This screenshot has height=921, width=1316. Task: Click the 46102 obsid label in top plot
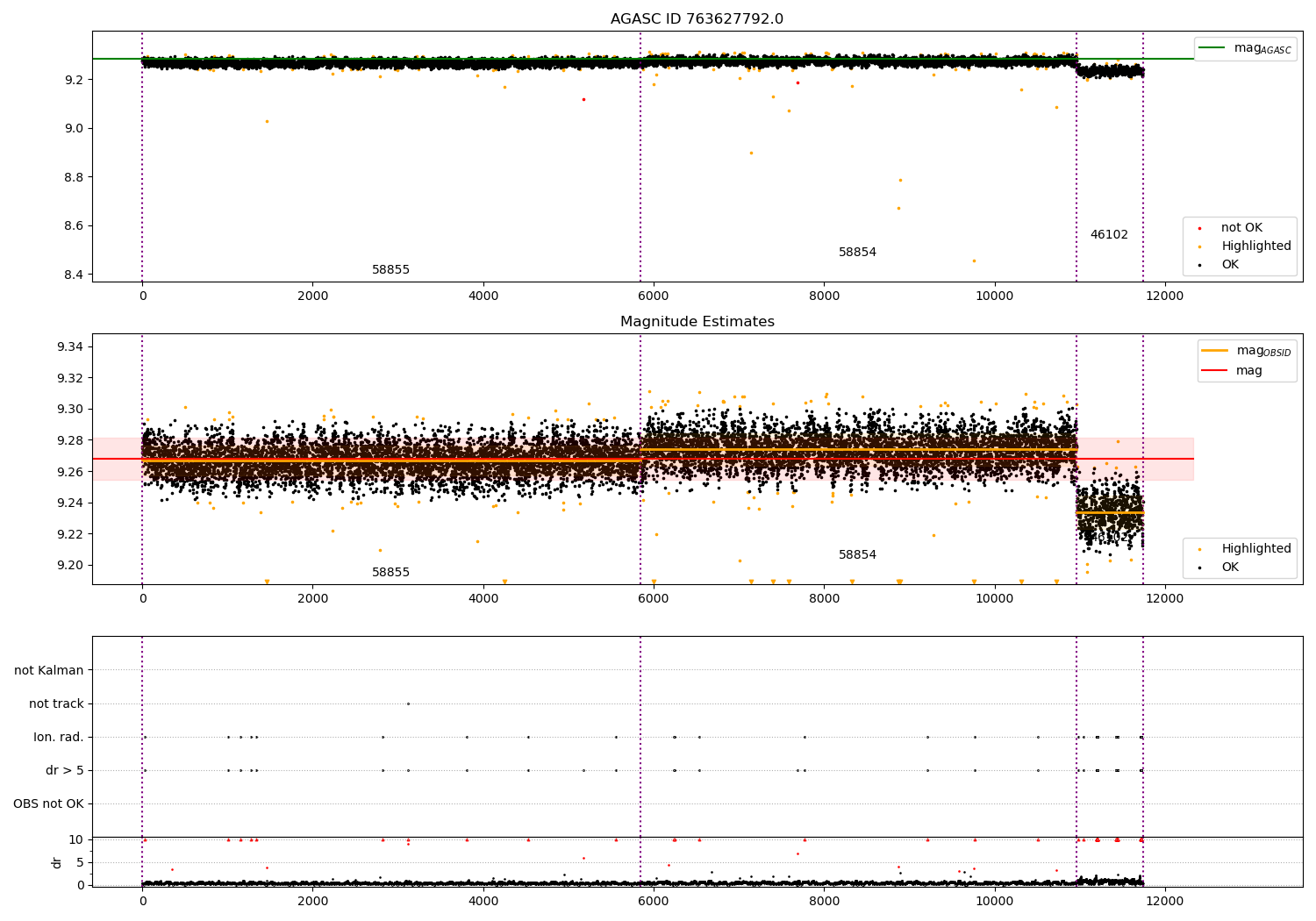pos(1109,235)
